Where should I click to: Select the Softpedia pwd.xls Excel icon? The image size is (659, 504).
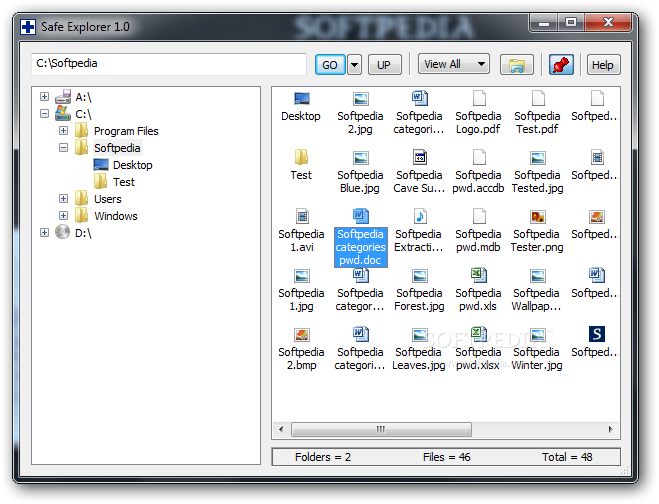479,276
